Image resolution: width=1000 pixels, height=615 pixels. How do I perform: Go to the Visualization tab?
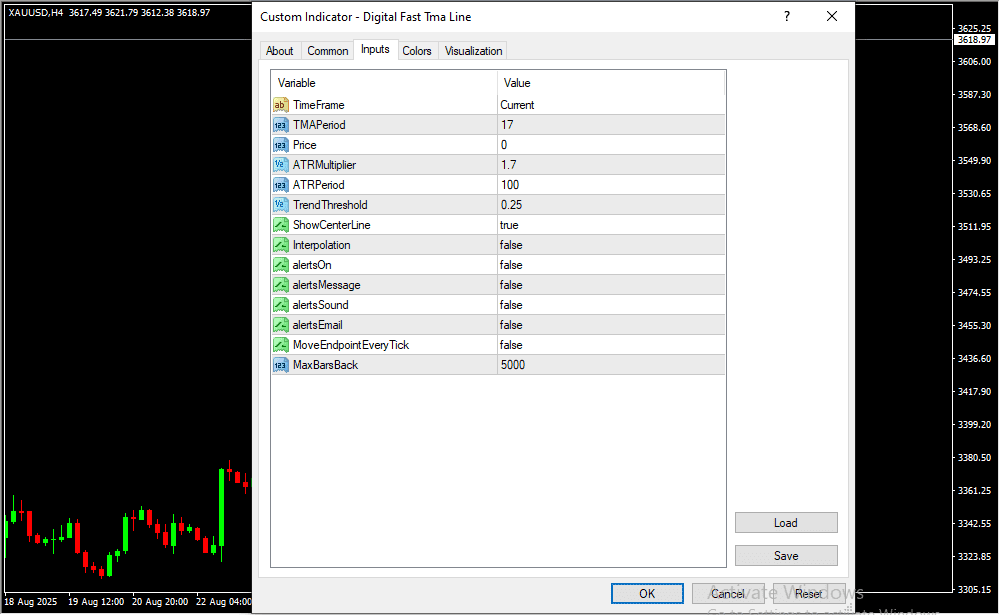click(474, 51)
